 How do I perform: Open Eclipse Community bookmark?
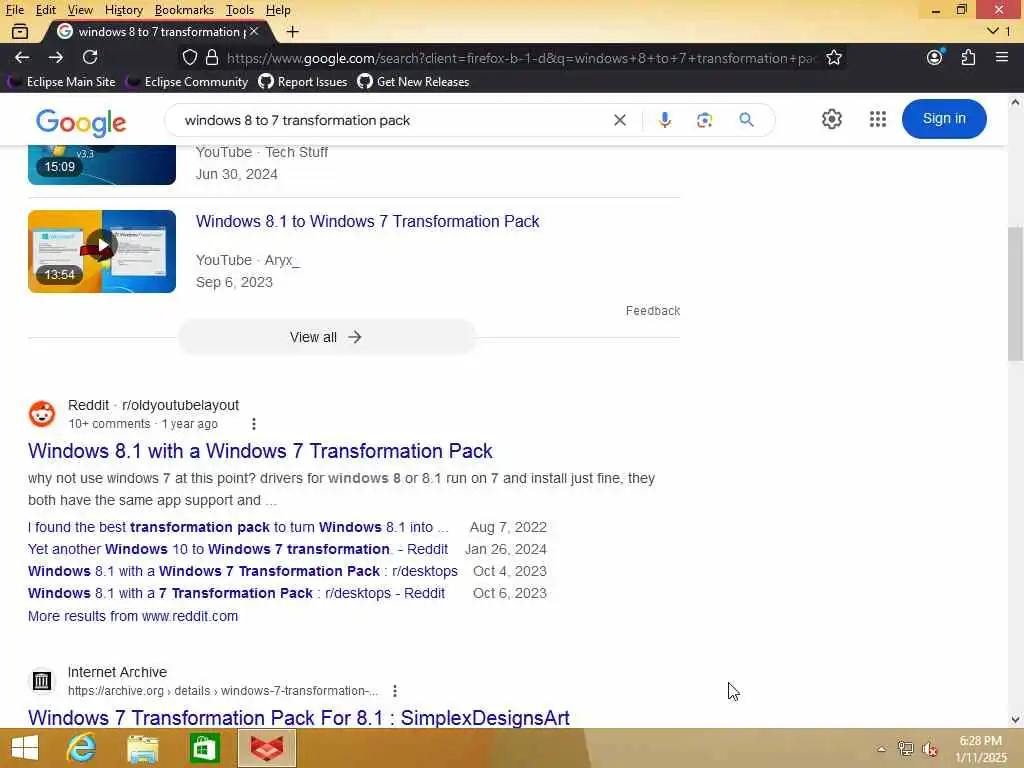point(187,82)
